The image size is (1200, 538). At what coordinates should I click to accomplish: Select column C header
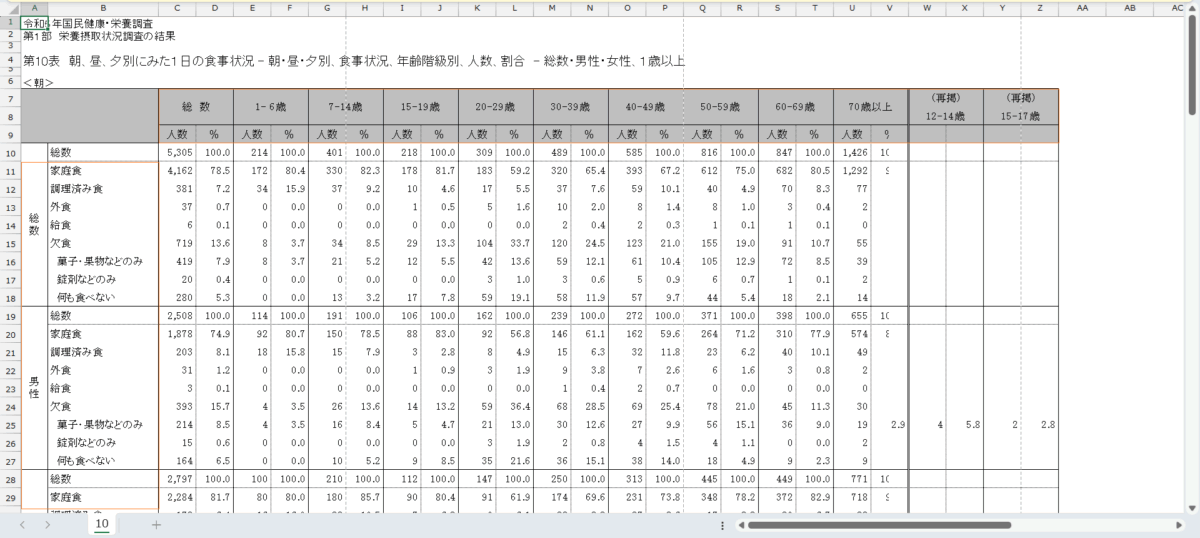pos(176,7)
